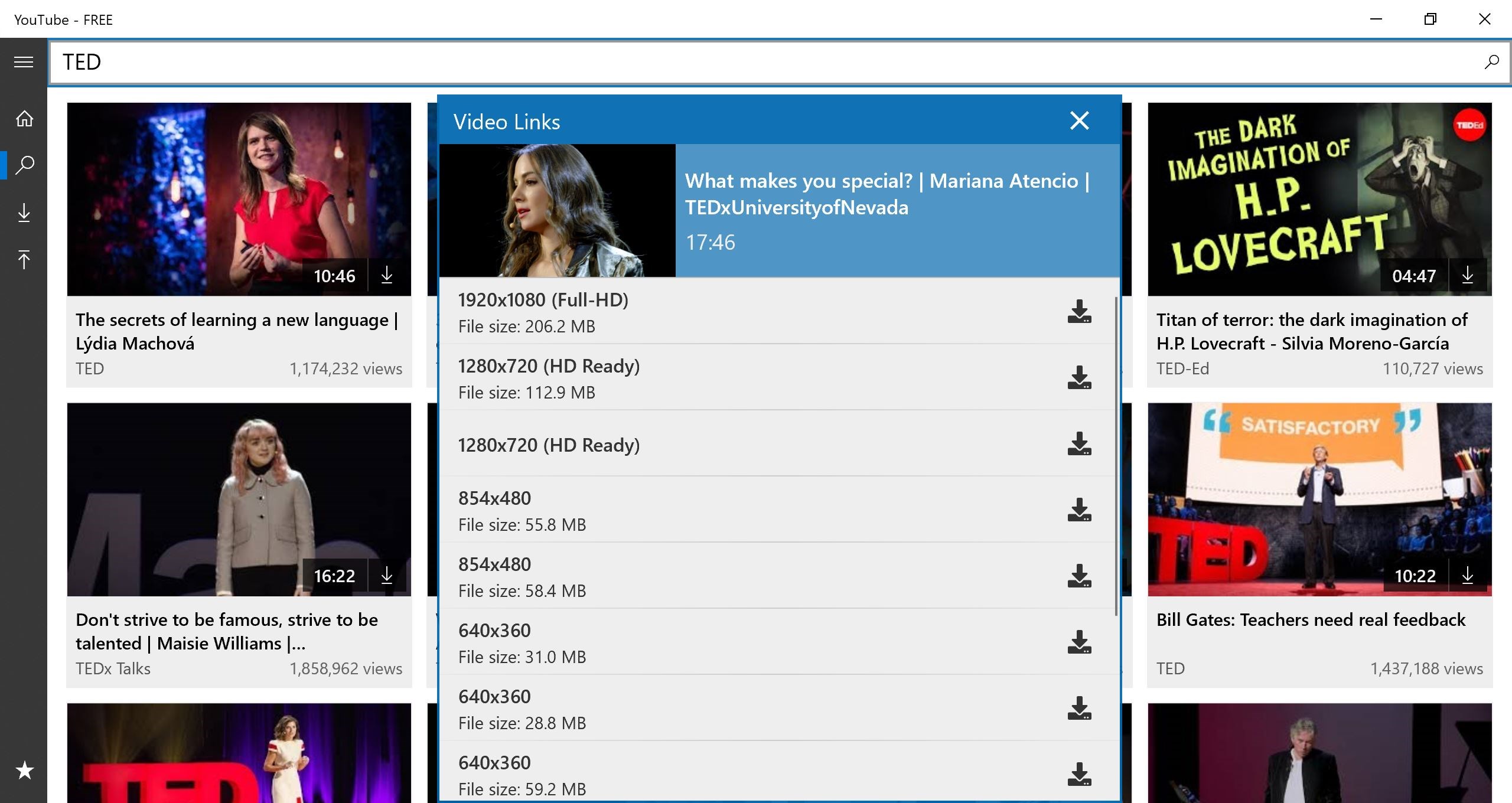Download the 854x480 55.8 MB file
The image size is (1512, 803).
coord(1079,510)
